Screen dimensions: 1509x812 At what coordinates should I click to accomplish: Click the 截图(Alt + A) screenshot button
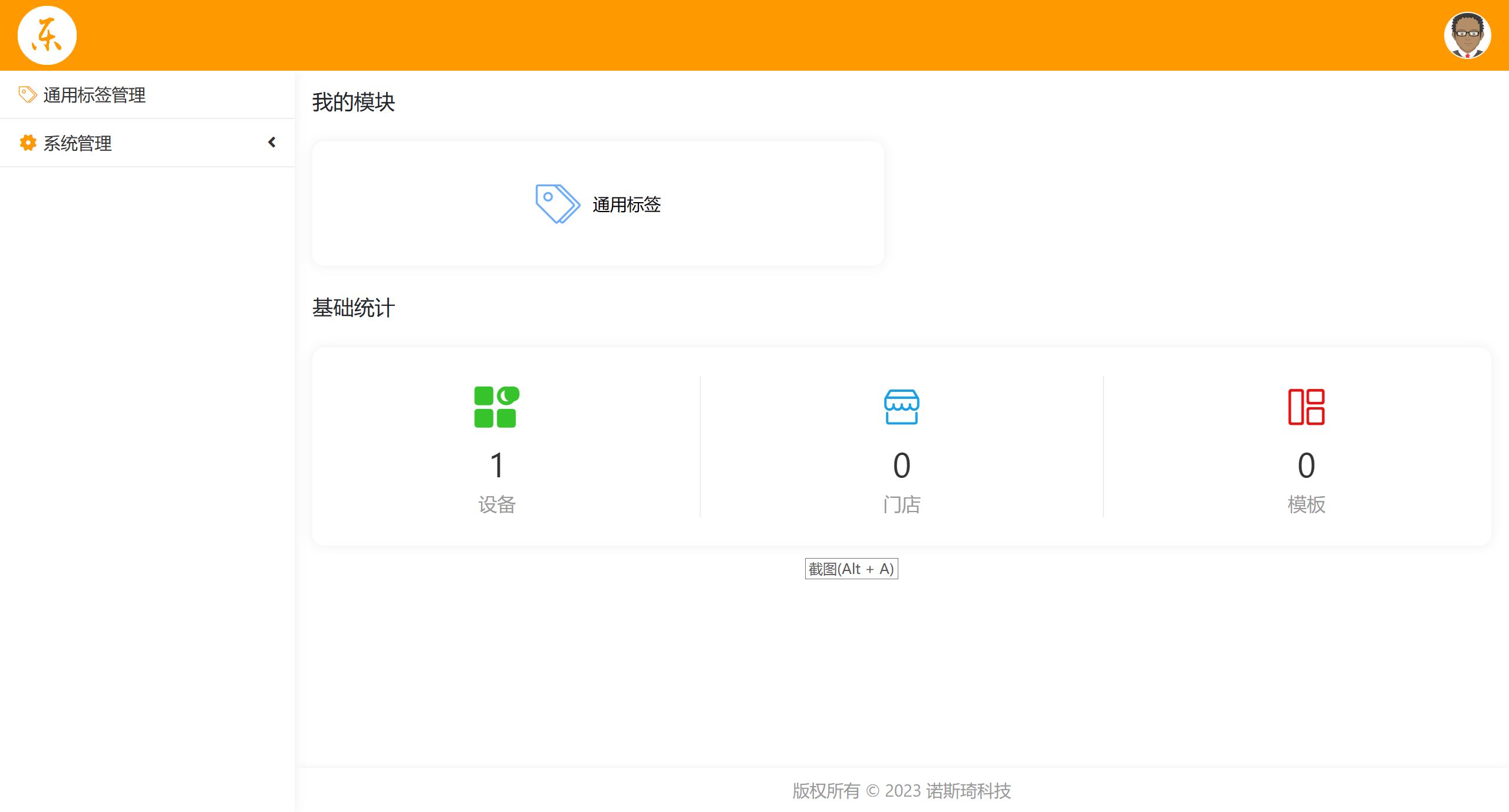click(x=851, y=568)
